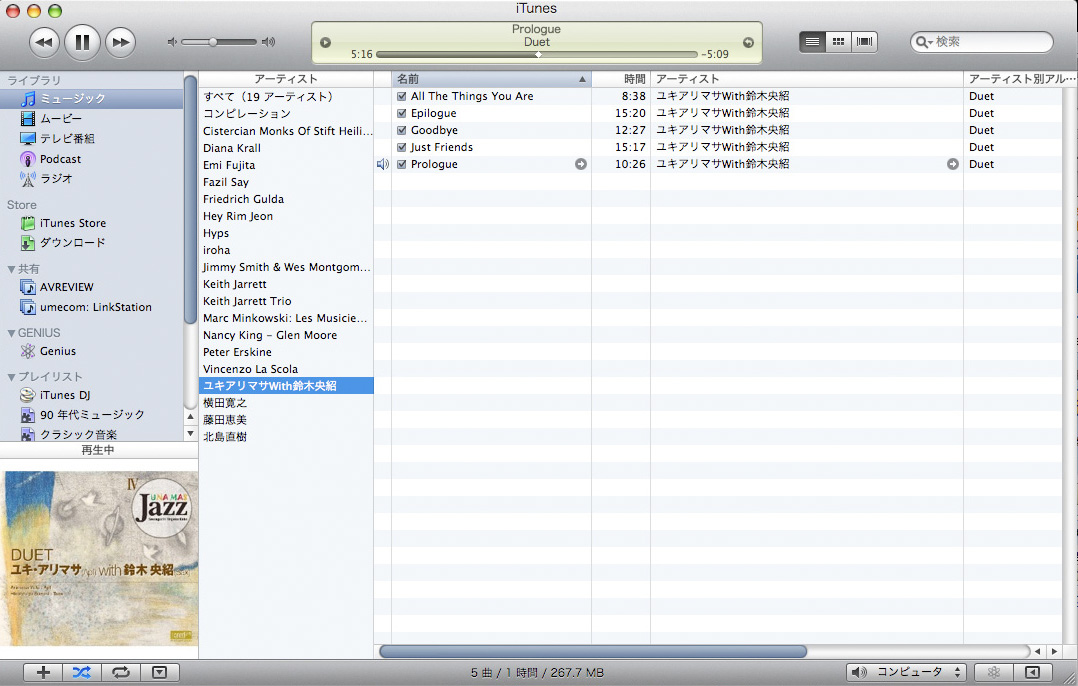This screenshot has width=1078, height=686.
Task: Click the now-playing speaker icon beside Prologue
Action: tap(383, 164)
